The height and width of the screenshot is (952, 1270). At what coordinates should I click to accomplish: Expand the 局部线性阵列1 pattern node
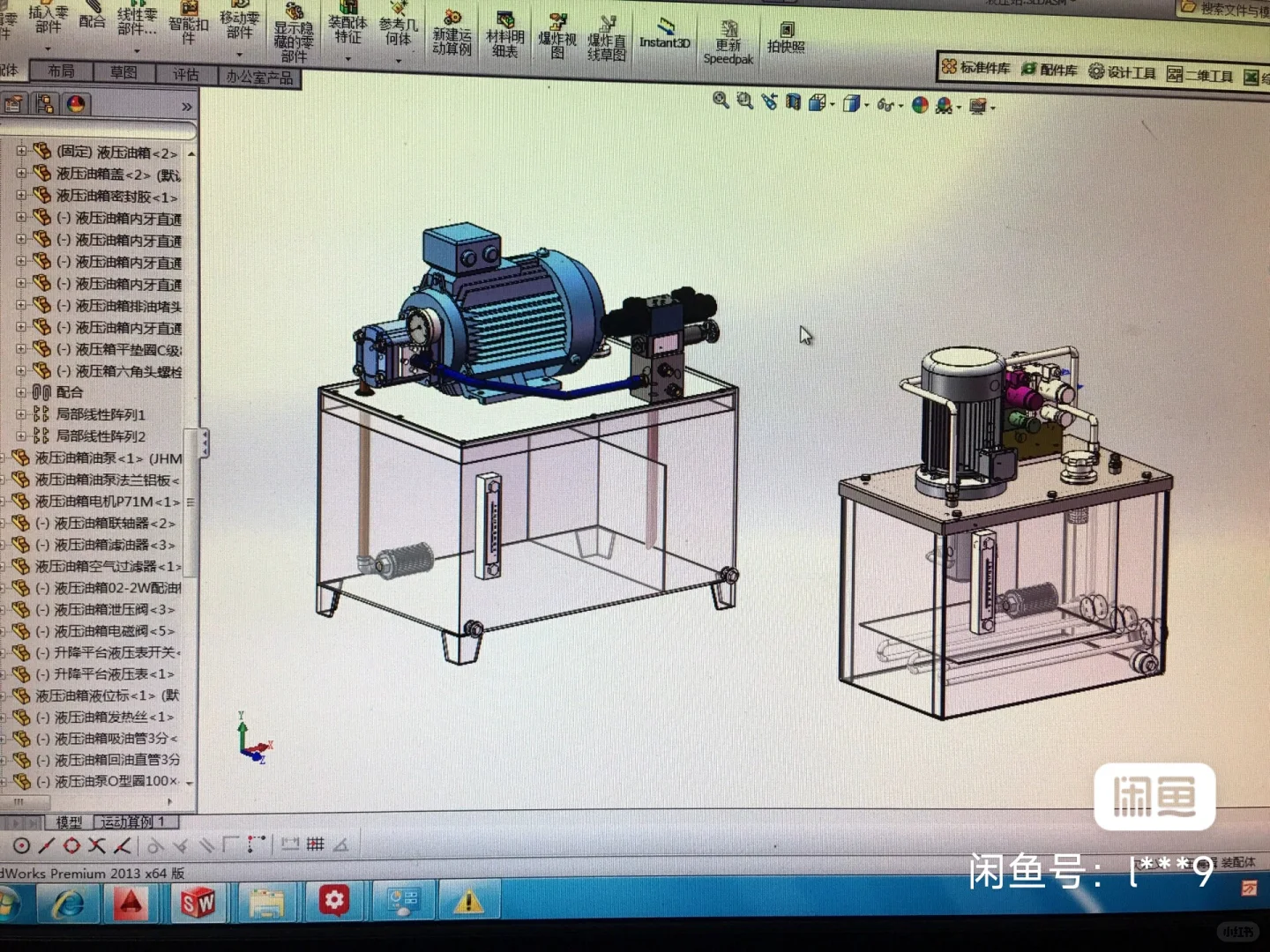21,414
